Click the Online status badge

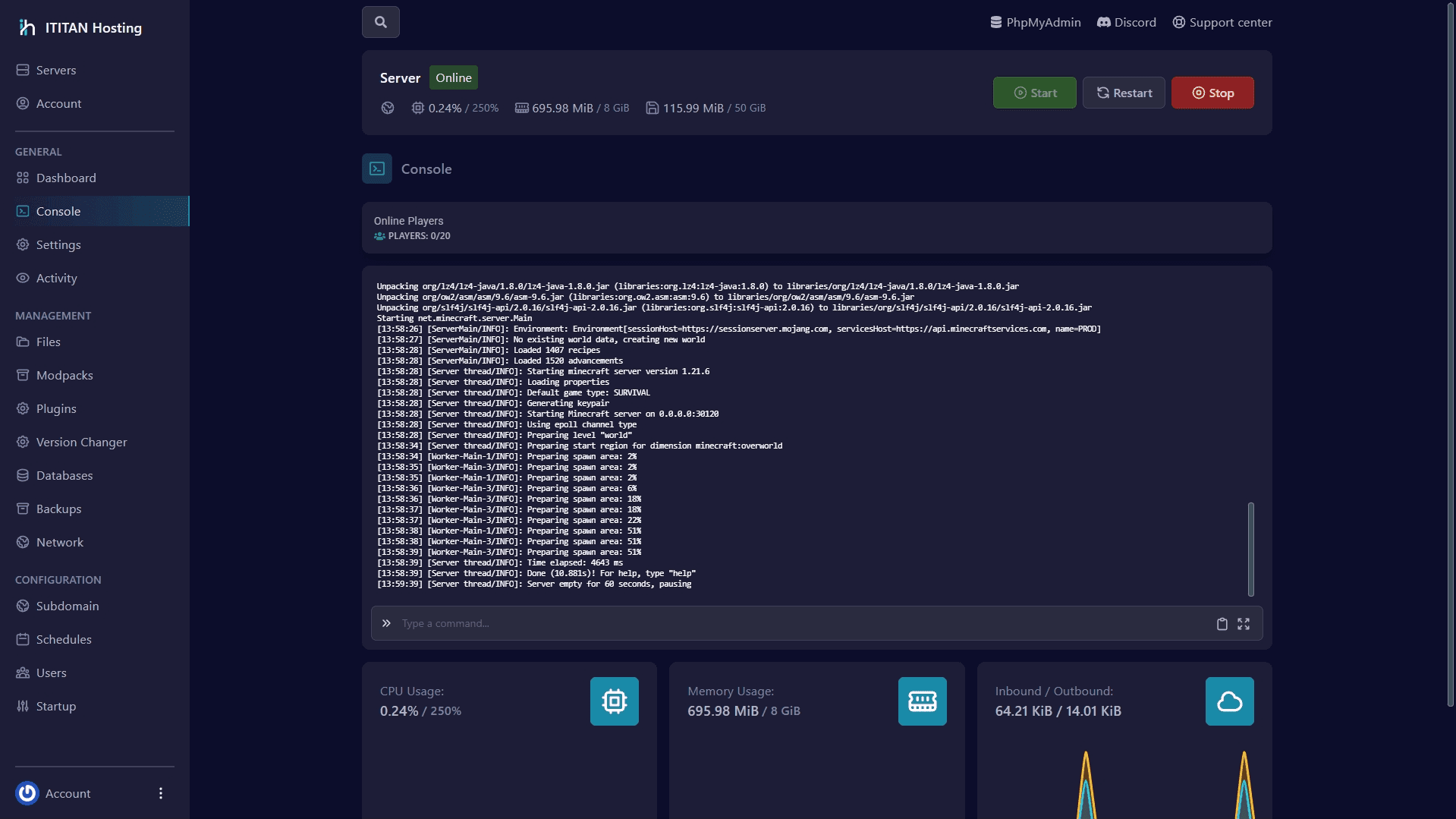454,77
